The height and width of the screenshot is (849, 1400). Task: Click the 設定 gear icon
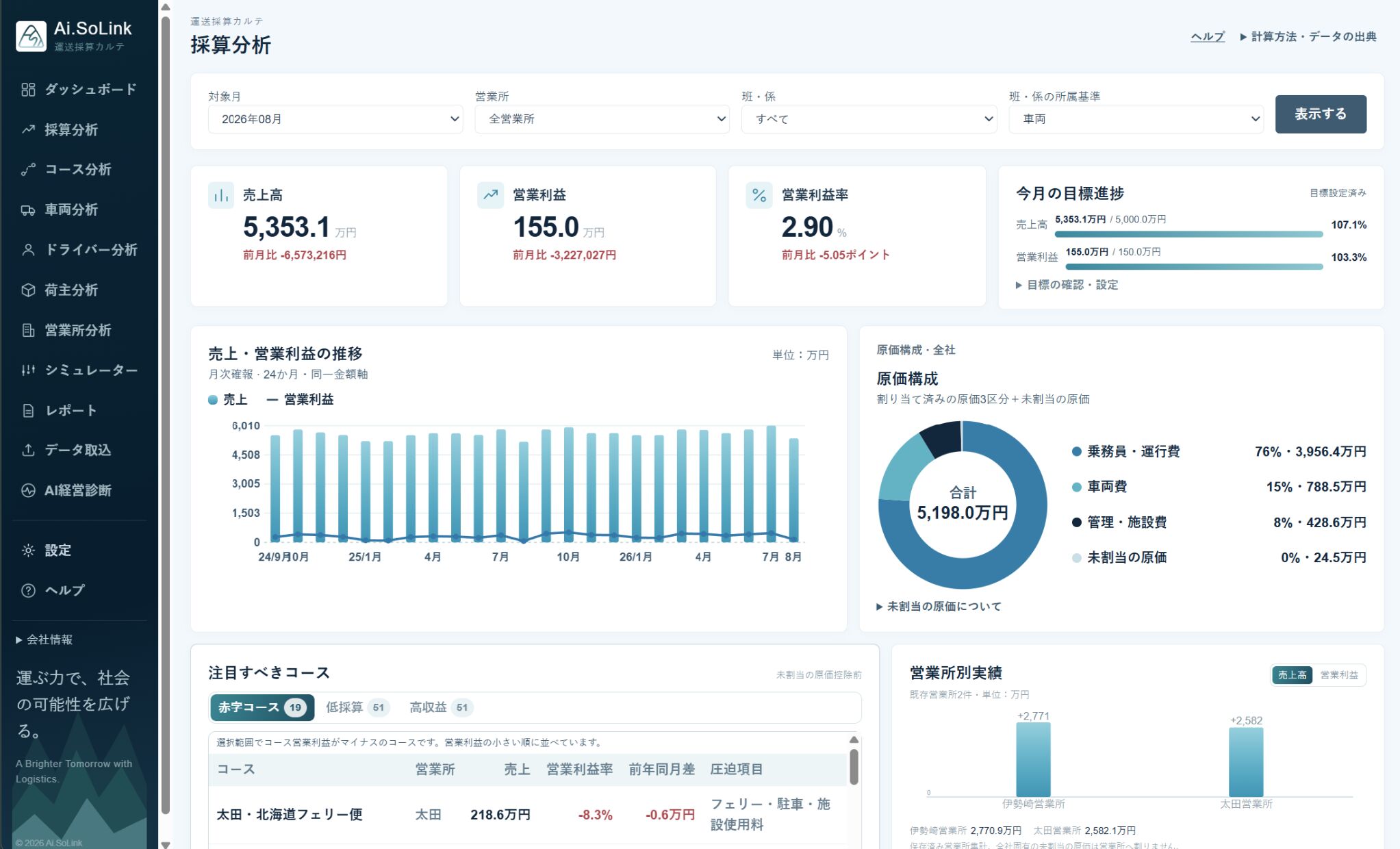pyautogui.click(x=28, y=550)
